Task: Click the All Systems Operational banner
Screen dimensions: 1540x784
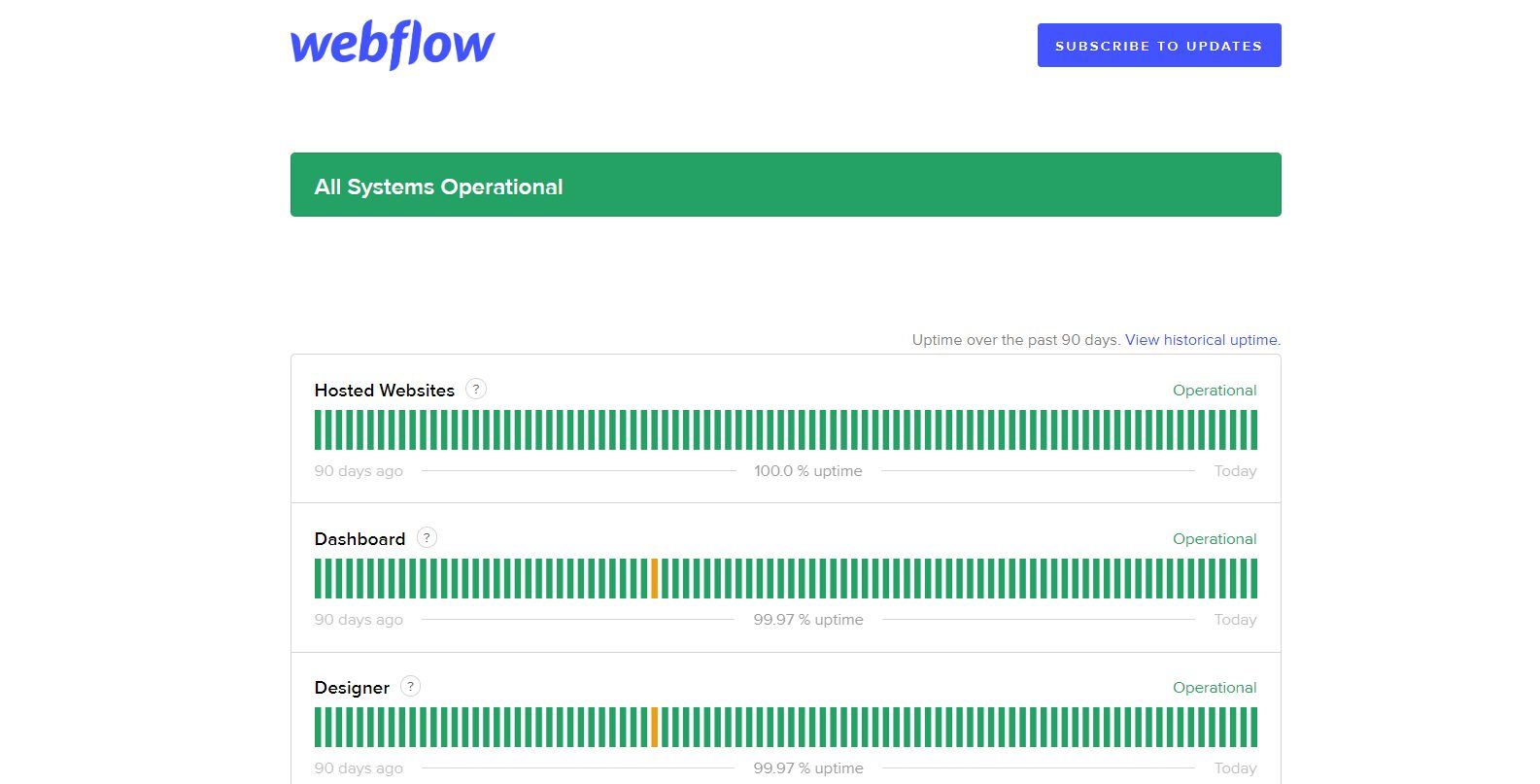Action: coord(785,185)
